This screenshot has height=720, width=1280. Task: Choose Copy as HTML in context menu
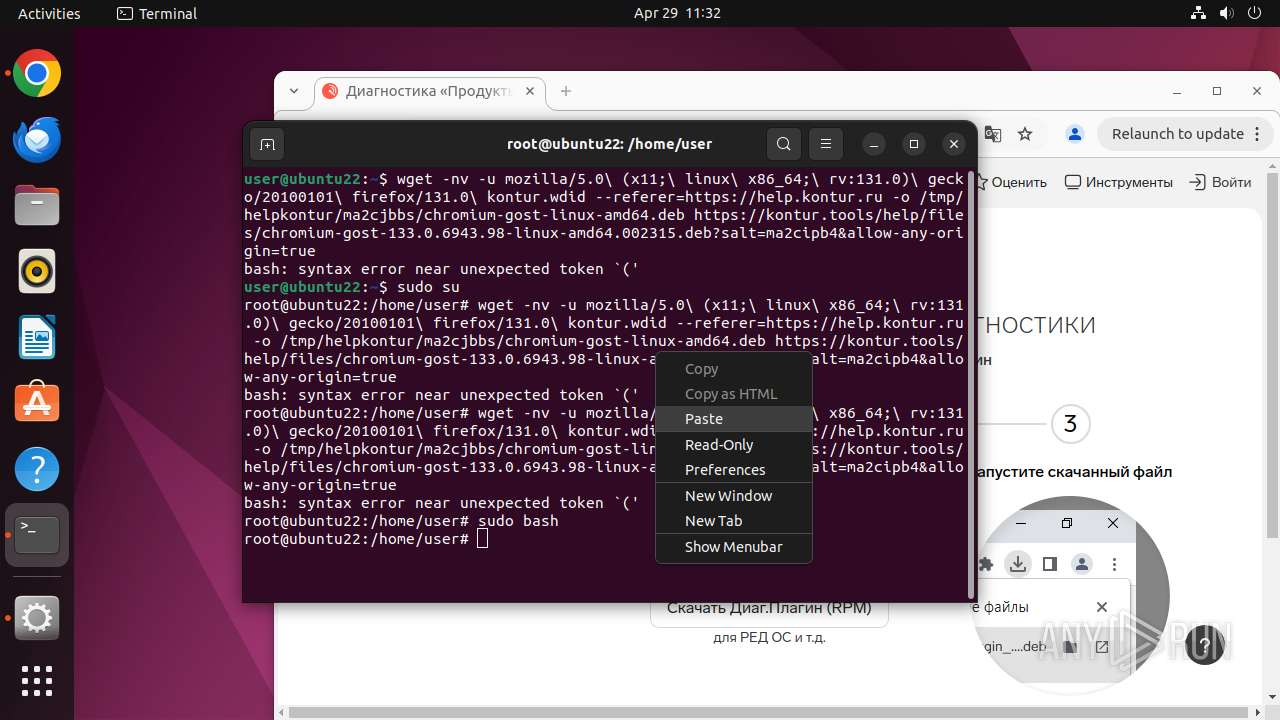coord(733,394)
